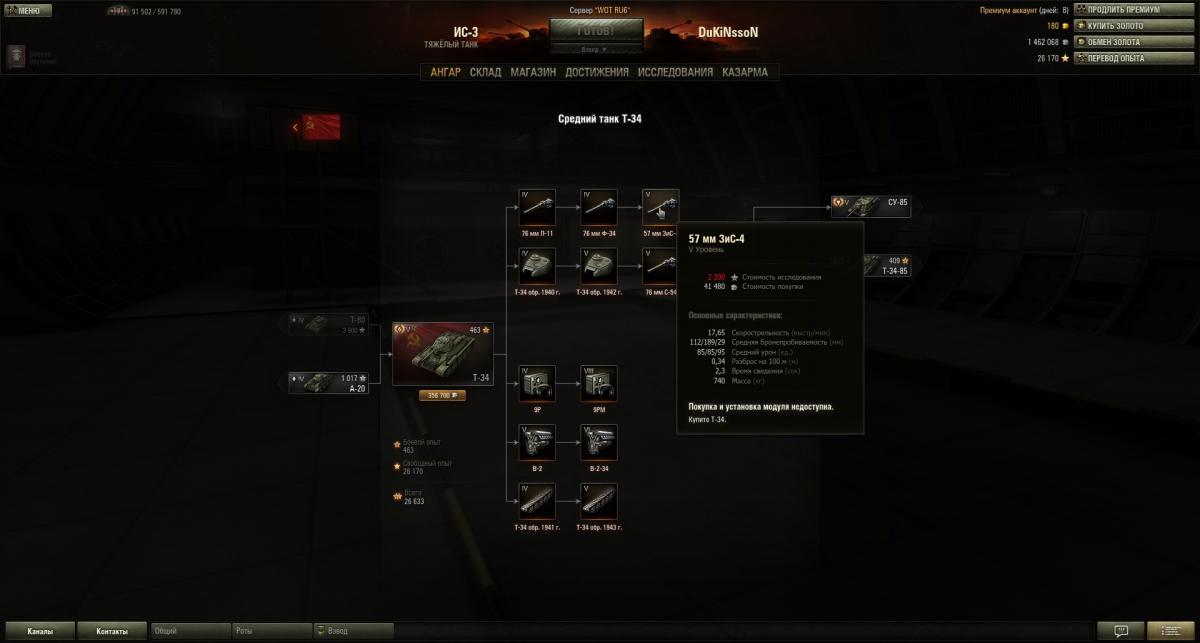Go back via the Soviet flag arrow
The height and width of the screenshot is (643, 1200).
tap(316, 127)
